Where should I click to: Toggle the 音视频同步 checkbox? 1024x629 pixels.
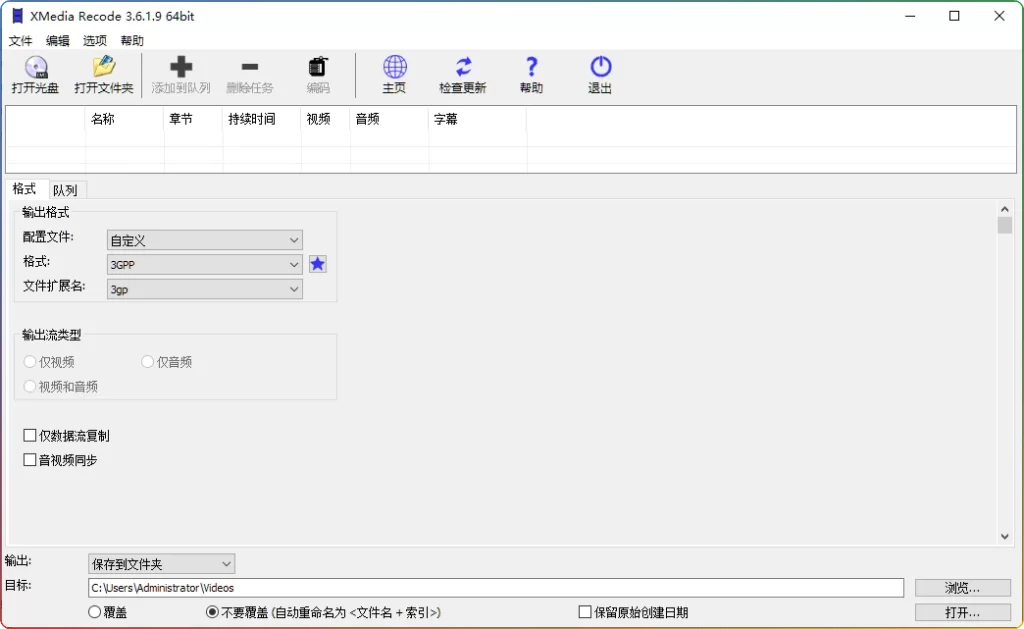click(30, 460)
